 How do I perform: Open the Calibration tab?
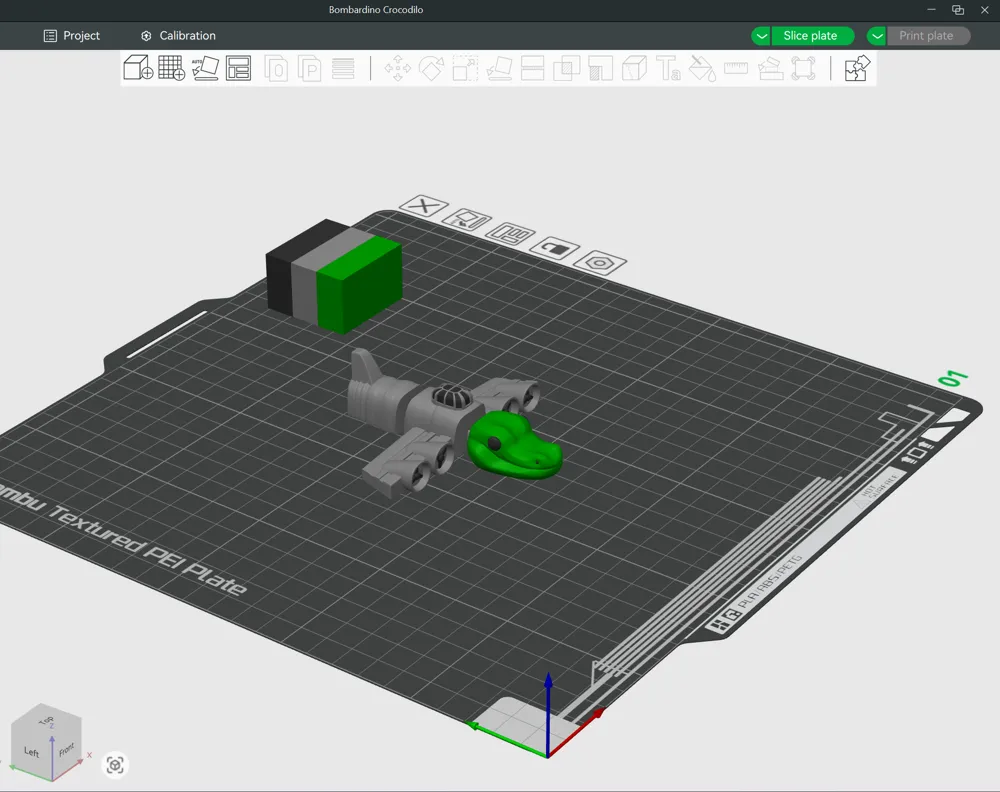(178, 36)
